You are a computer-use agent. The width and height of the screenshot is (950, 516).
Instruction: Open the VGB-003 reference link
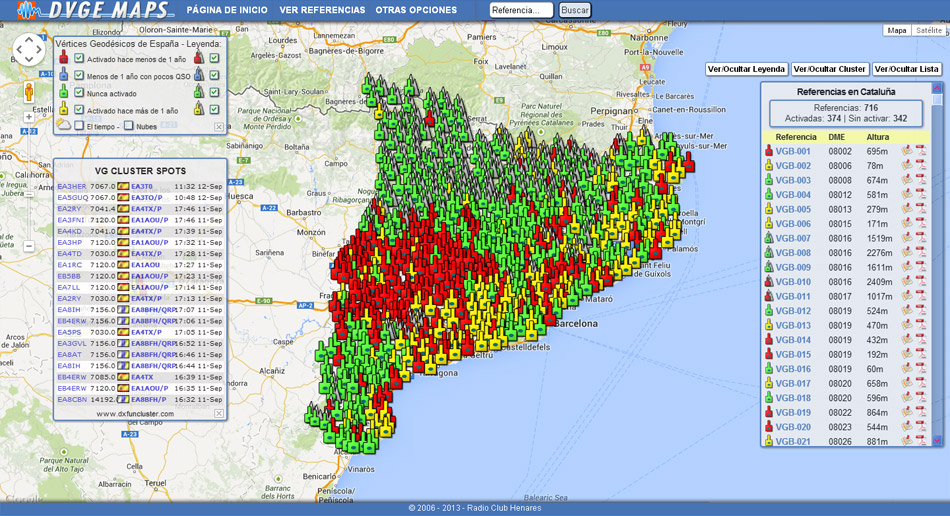point(792,180)
